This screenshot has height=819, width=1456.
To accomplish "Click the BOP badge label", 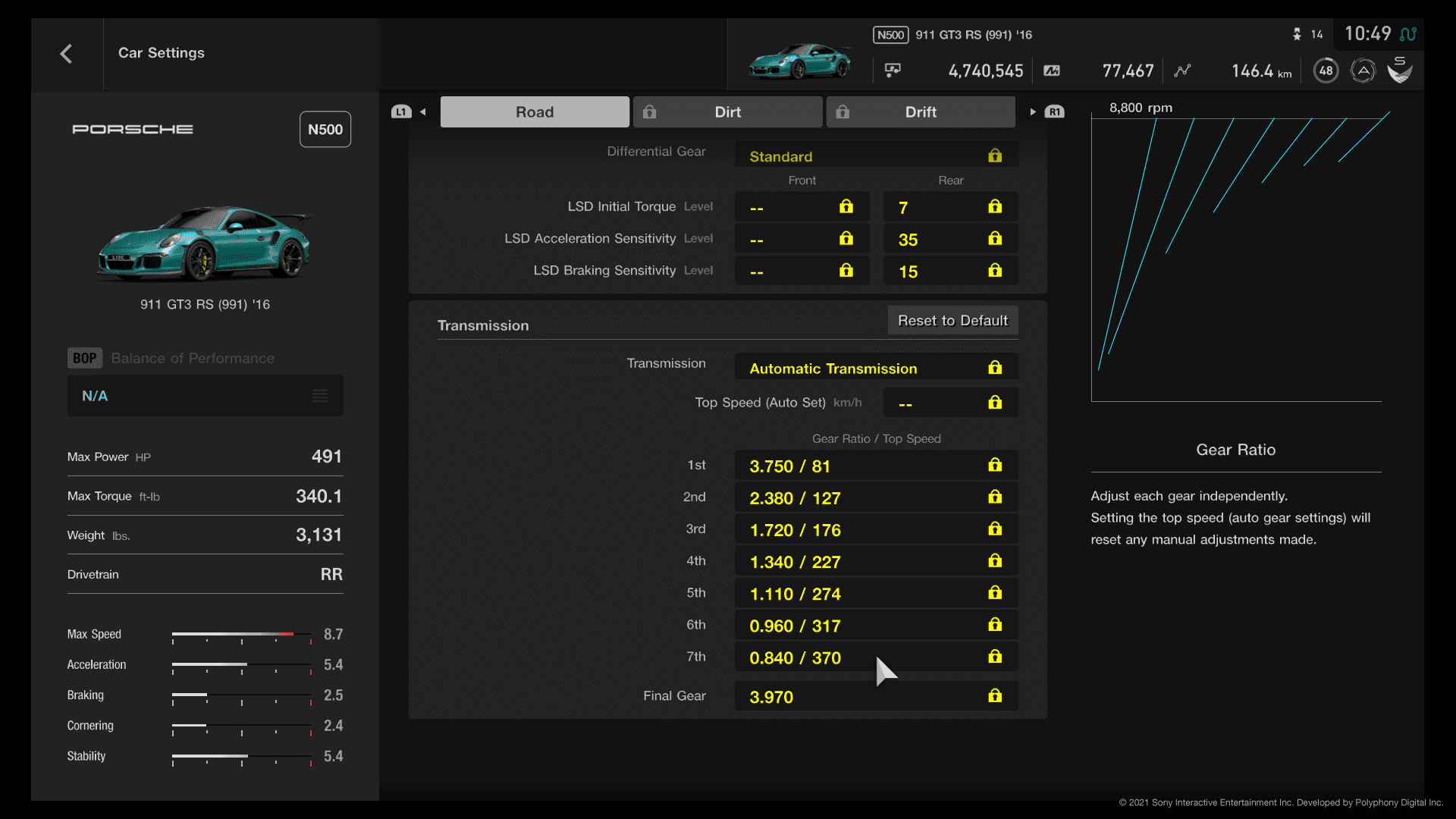I will coord(85,358).
